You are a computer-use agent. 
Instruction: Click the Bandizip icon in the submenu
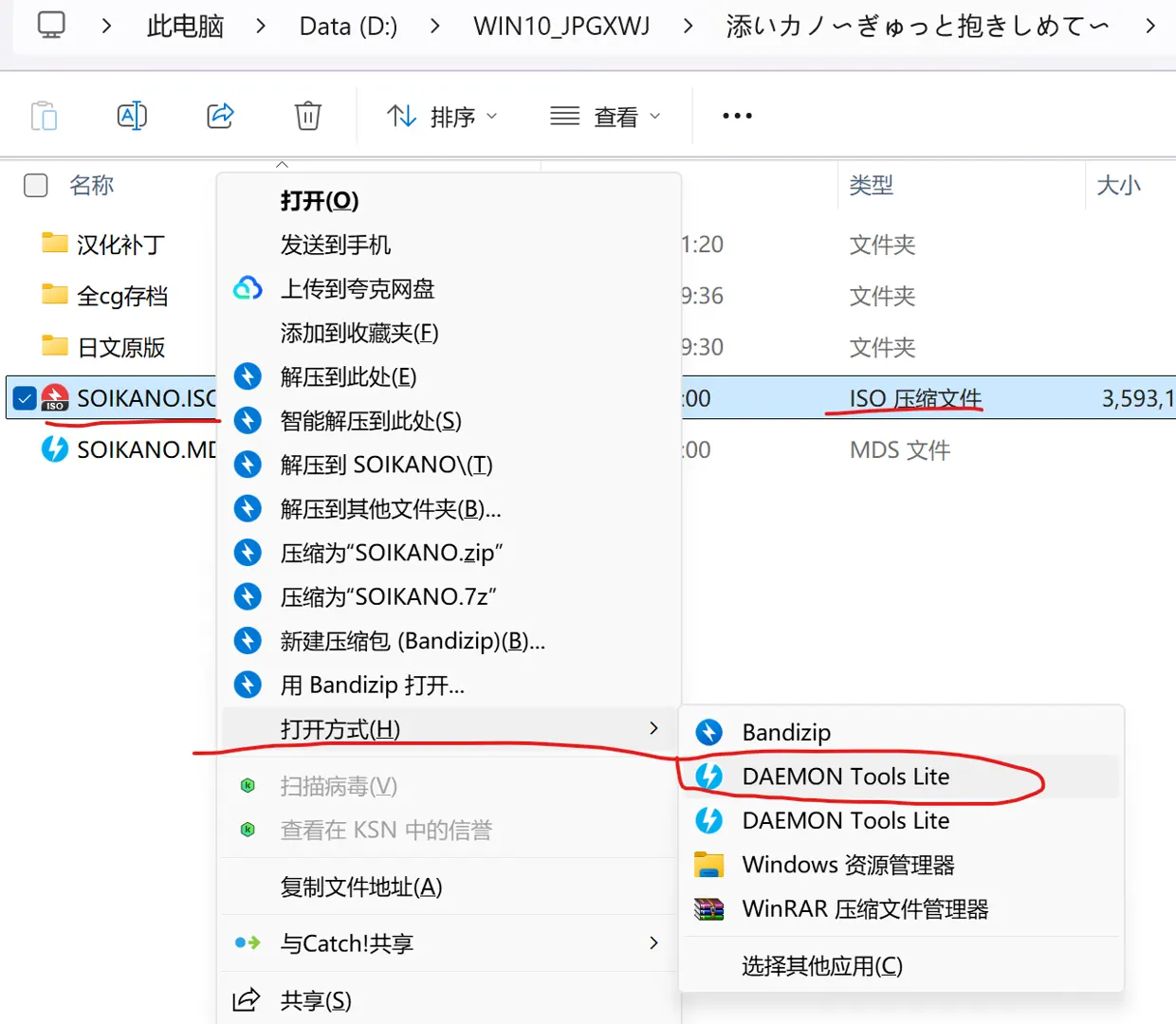pos(708,732)
